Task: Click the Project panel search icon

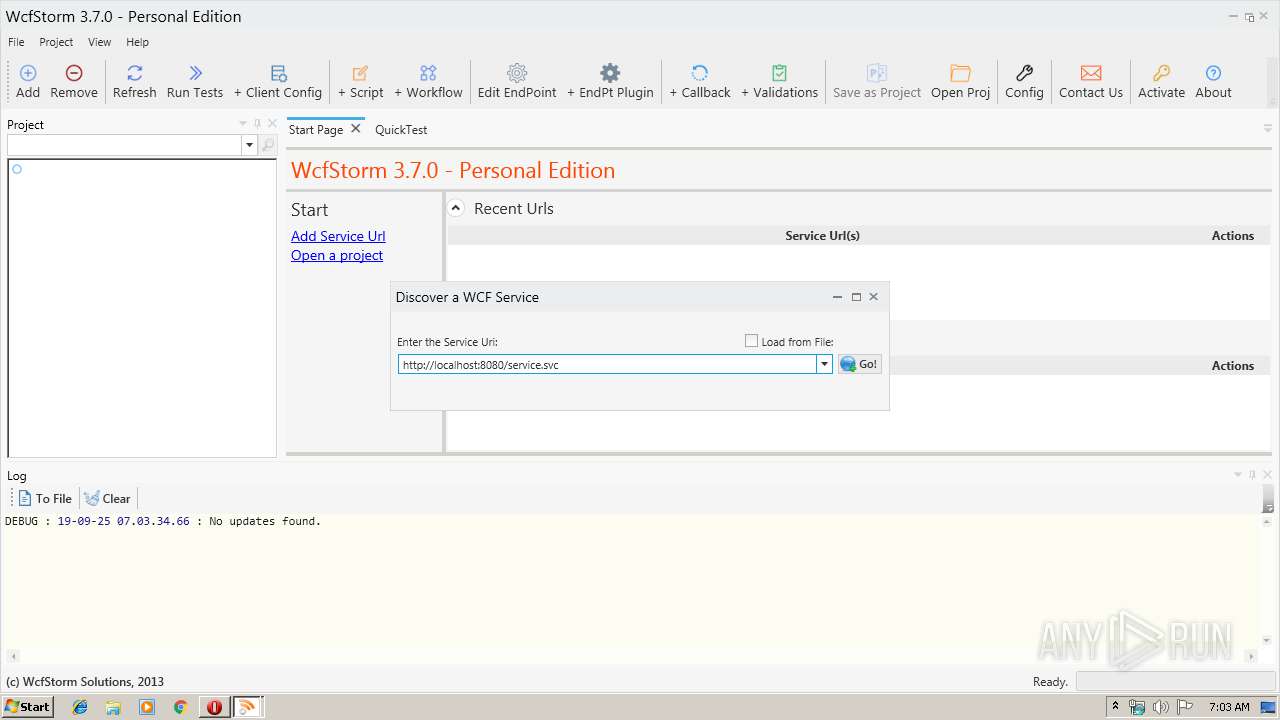Action: (x=268, y=146)
